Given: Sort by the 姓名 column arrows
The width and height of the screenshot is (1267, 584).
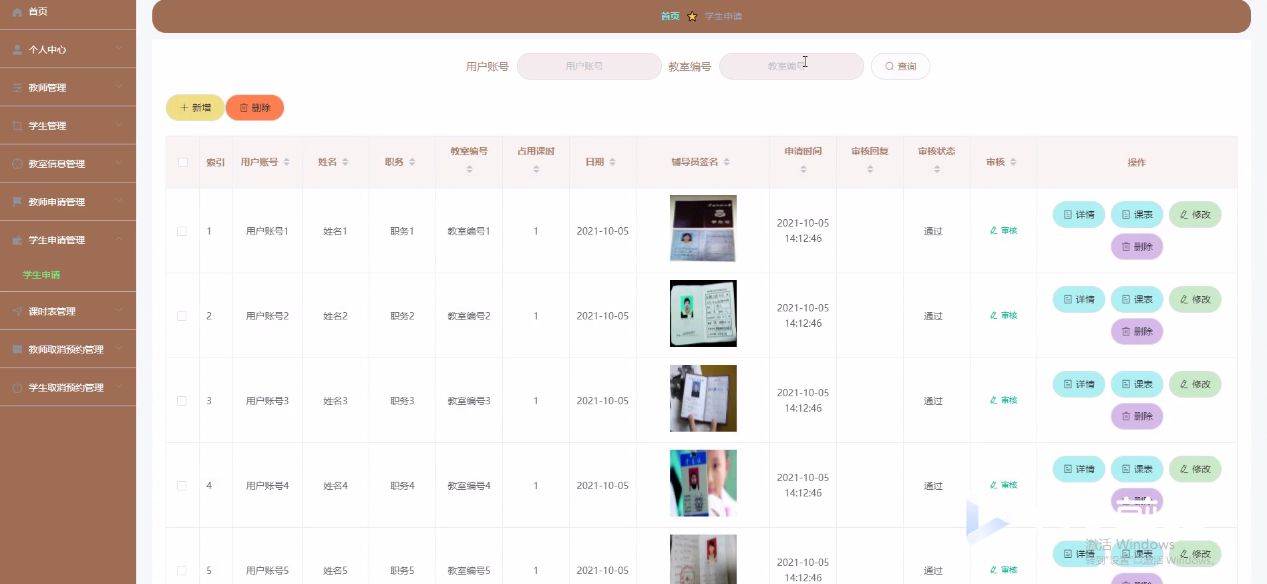Looking at the screenshot, I should tap(347, 162).
